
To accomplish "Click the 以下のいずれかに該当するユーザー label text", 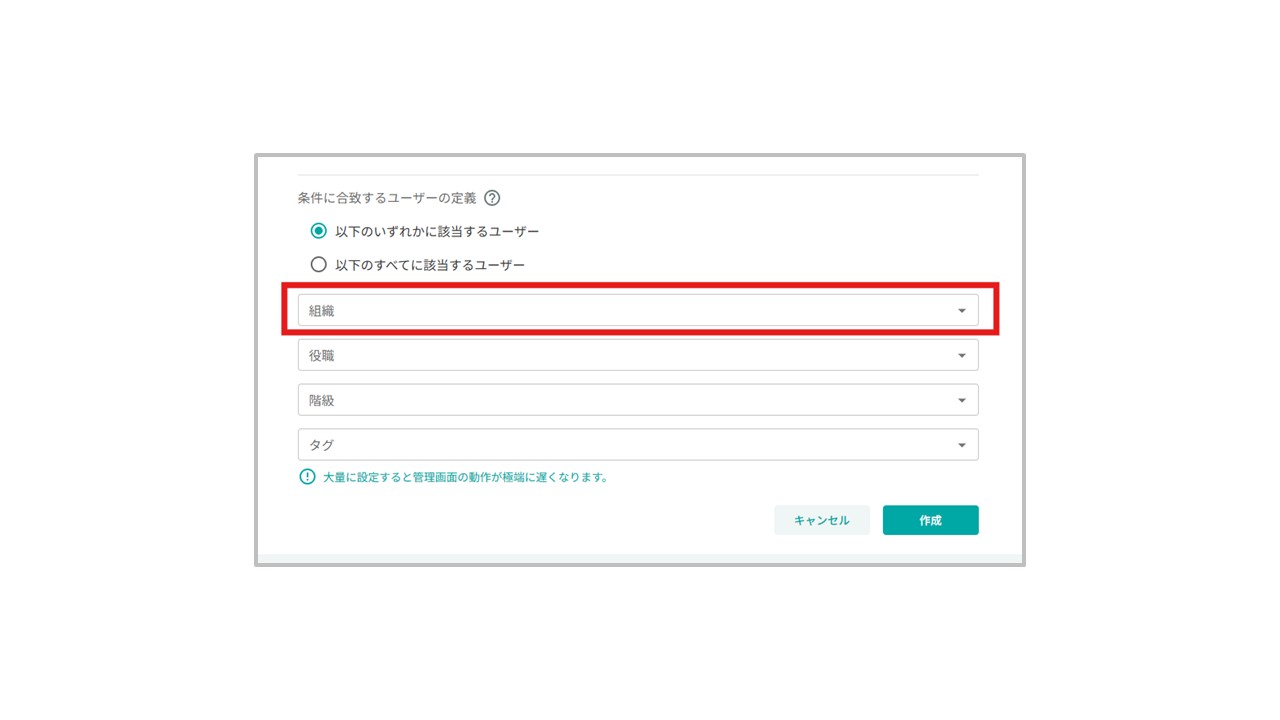I will coord(437,231).
